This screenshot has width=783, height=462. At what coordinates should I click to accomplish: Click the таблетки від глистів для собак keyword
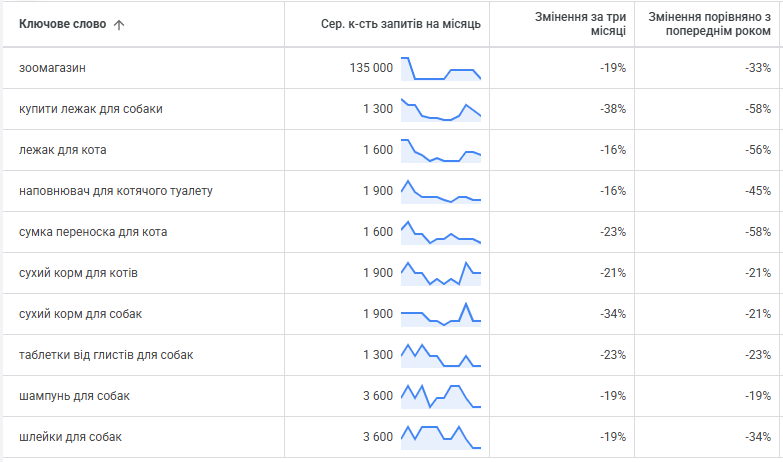point(106,355)
